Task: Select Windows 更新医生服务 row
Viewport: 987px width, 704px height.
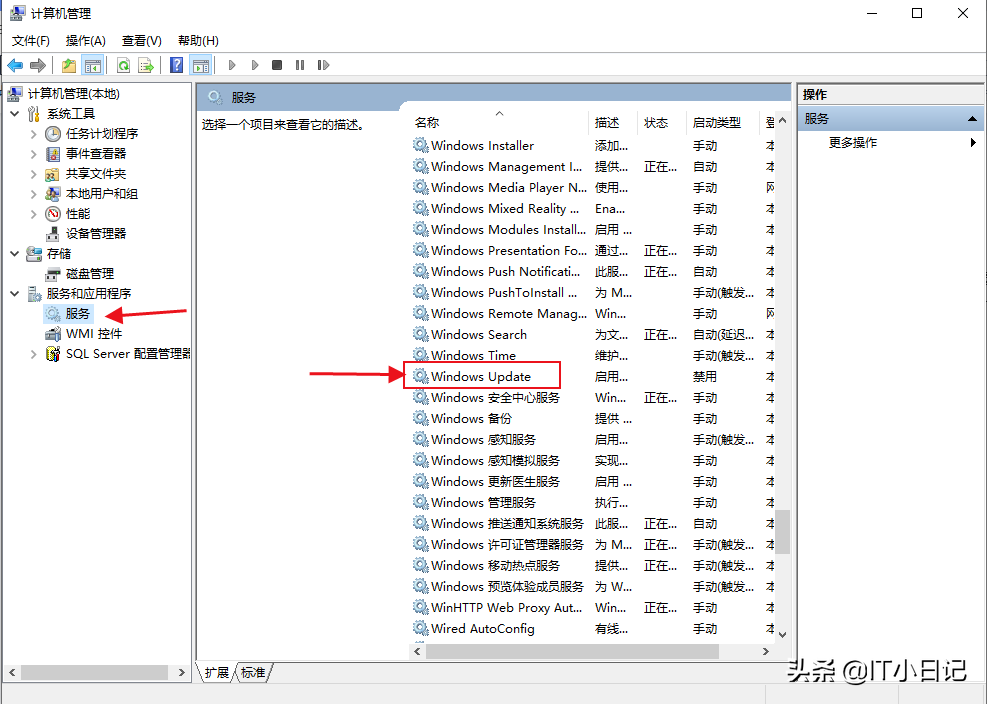Action: (593, 482)
